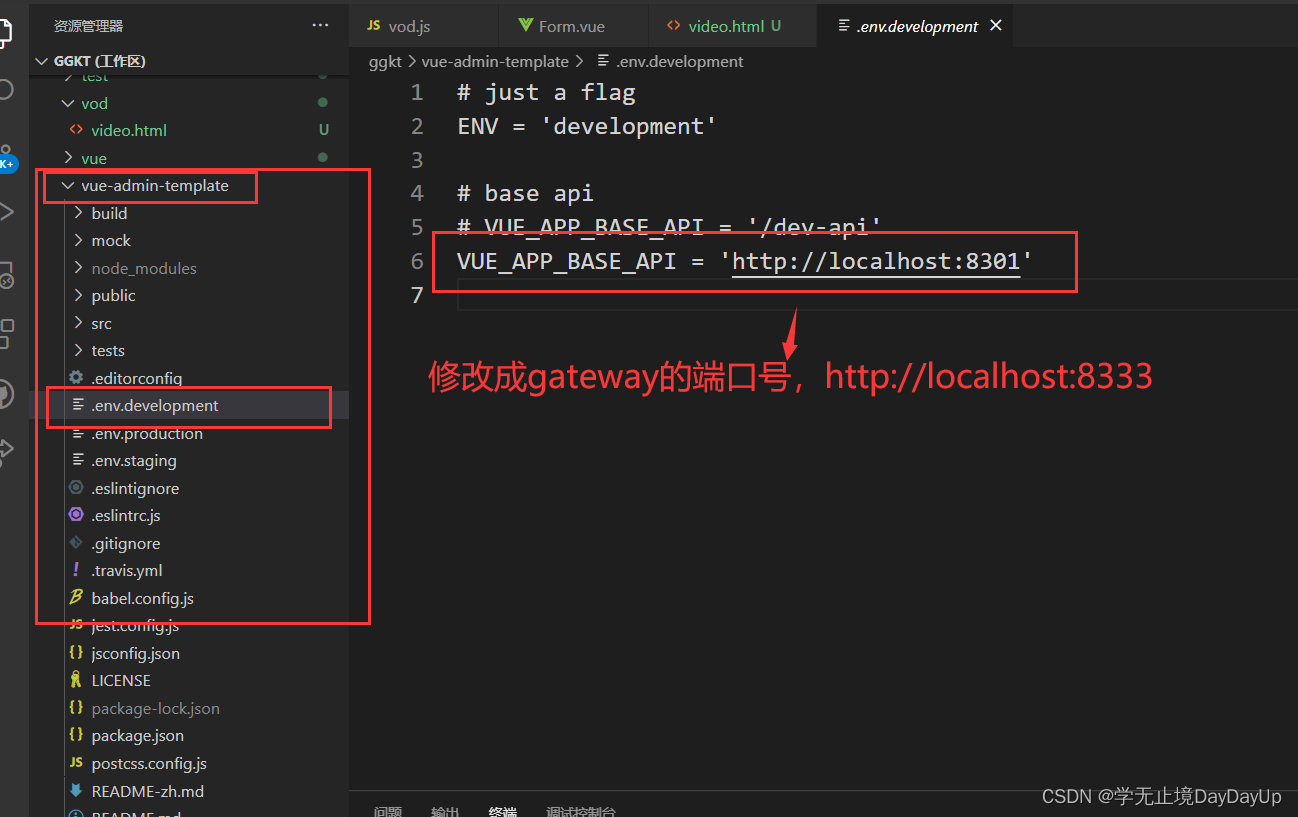Open the explorer more actions ellipsis
This screenshot has height=817, width=1298.
pos(320,25)
